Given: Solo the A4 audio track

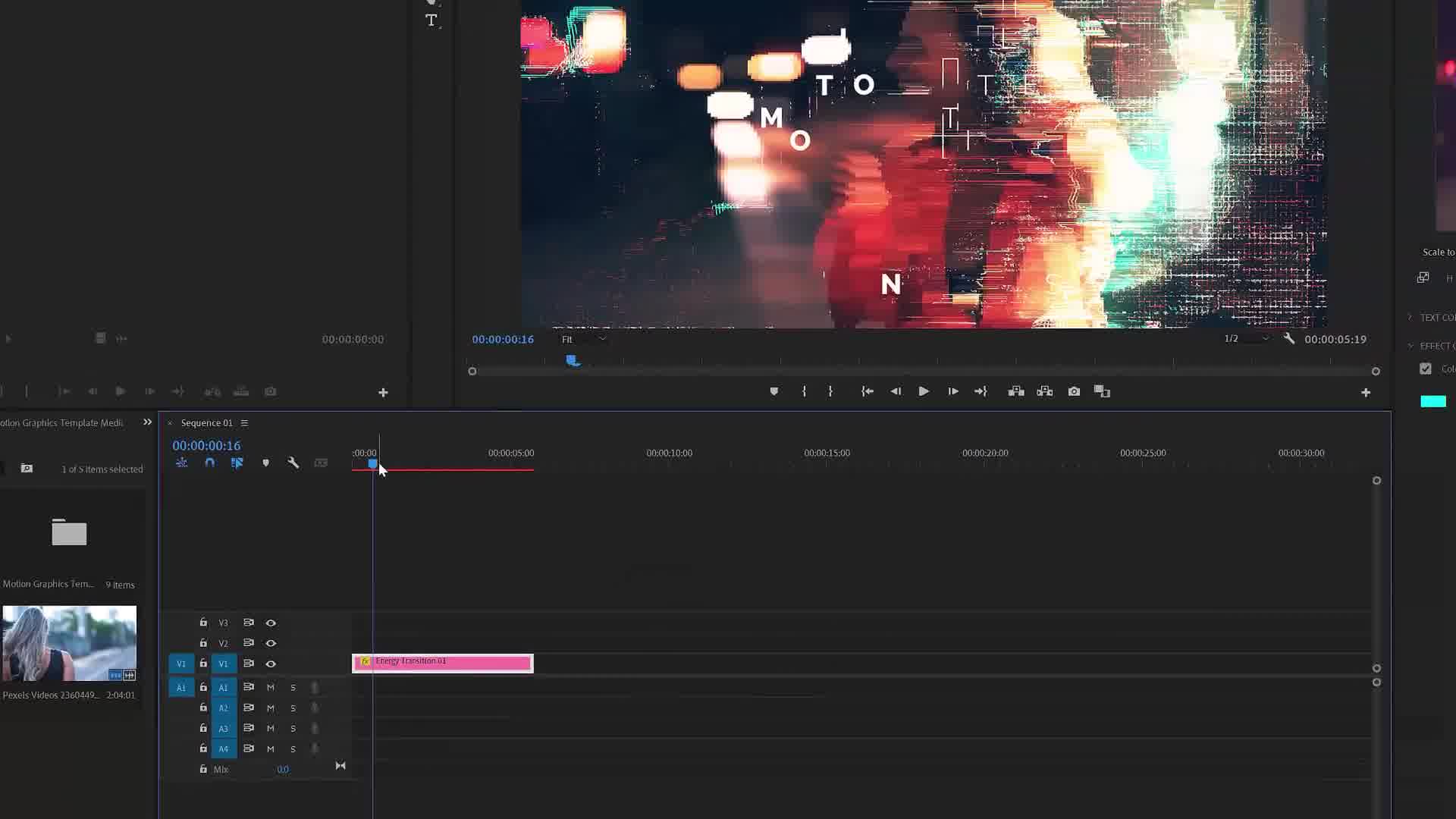Looking at the screenshot, I should pyautogui.click(x=293, y=749).
